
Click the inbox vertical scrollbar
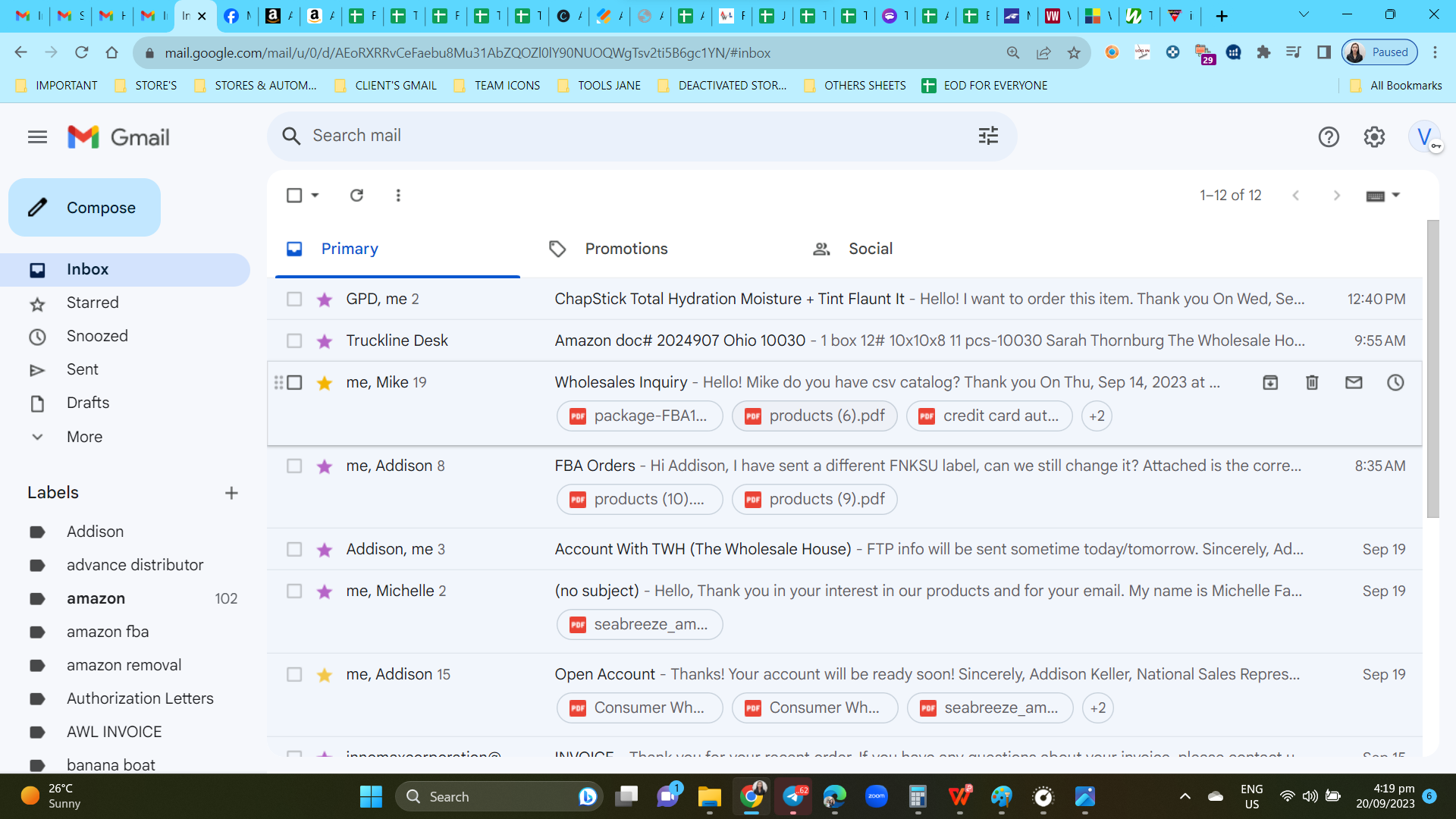[x=1432, y=369]
